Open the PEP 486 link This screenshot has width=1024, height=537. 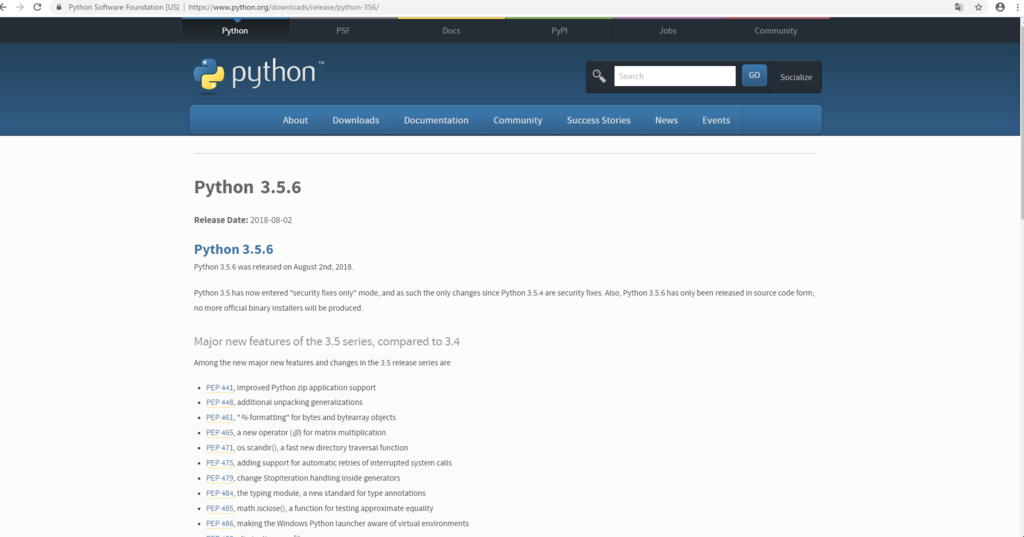point(219,523)
